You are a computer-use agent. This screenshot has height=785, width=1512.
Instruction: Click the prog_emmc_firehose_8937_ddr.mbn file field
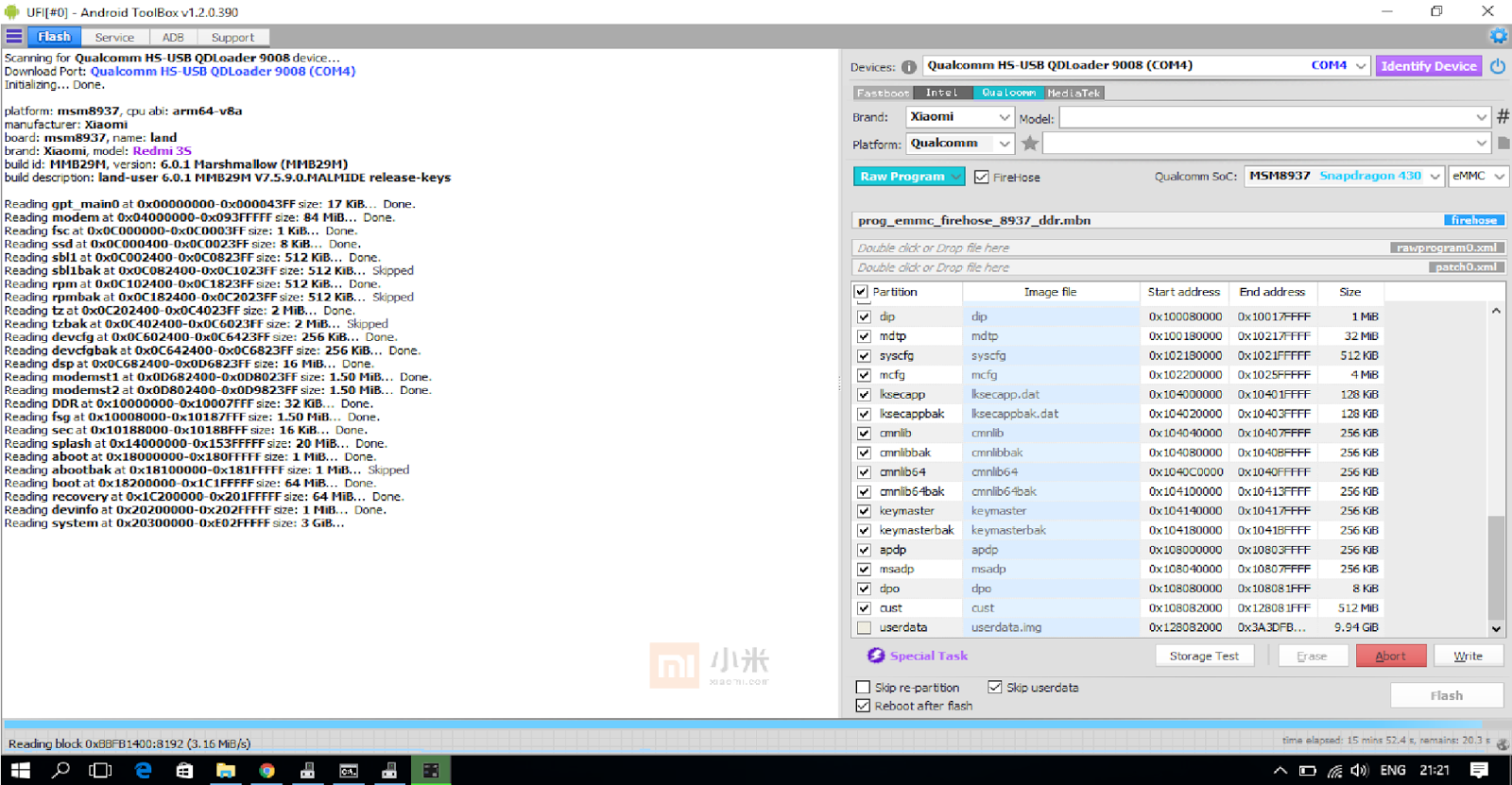pyautogui.click(x=1178, y=220)
